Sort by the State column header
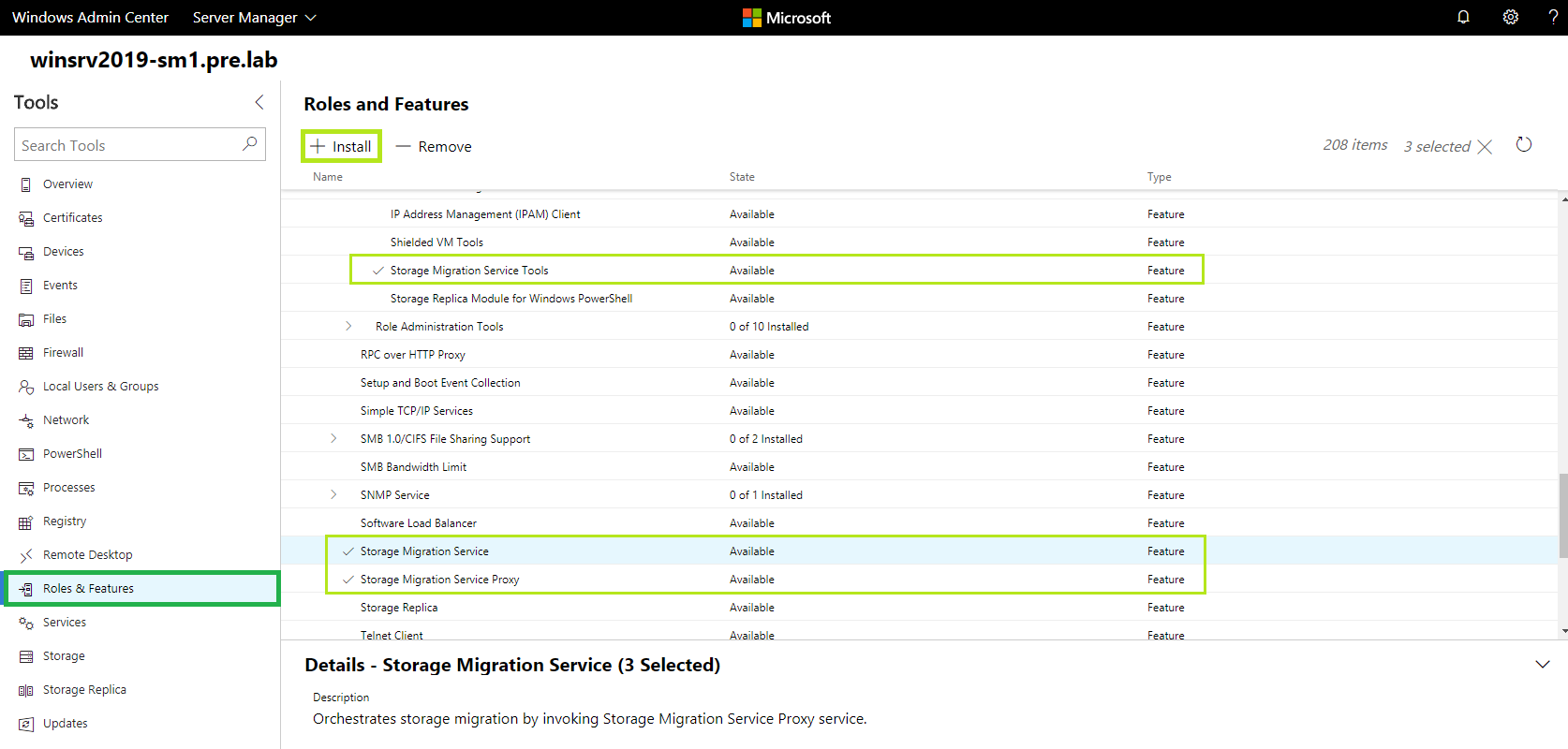Image resolution: width=1568 pixels, height=749 pixels. tap(742, 177)
